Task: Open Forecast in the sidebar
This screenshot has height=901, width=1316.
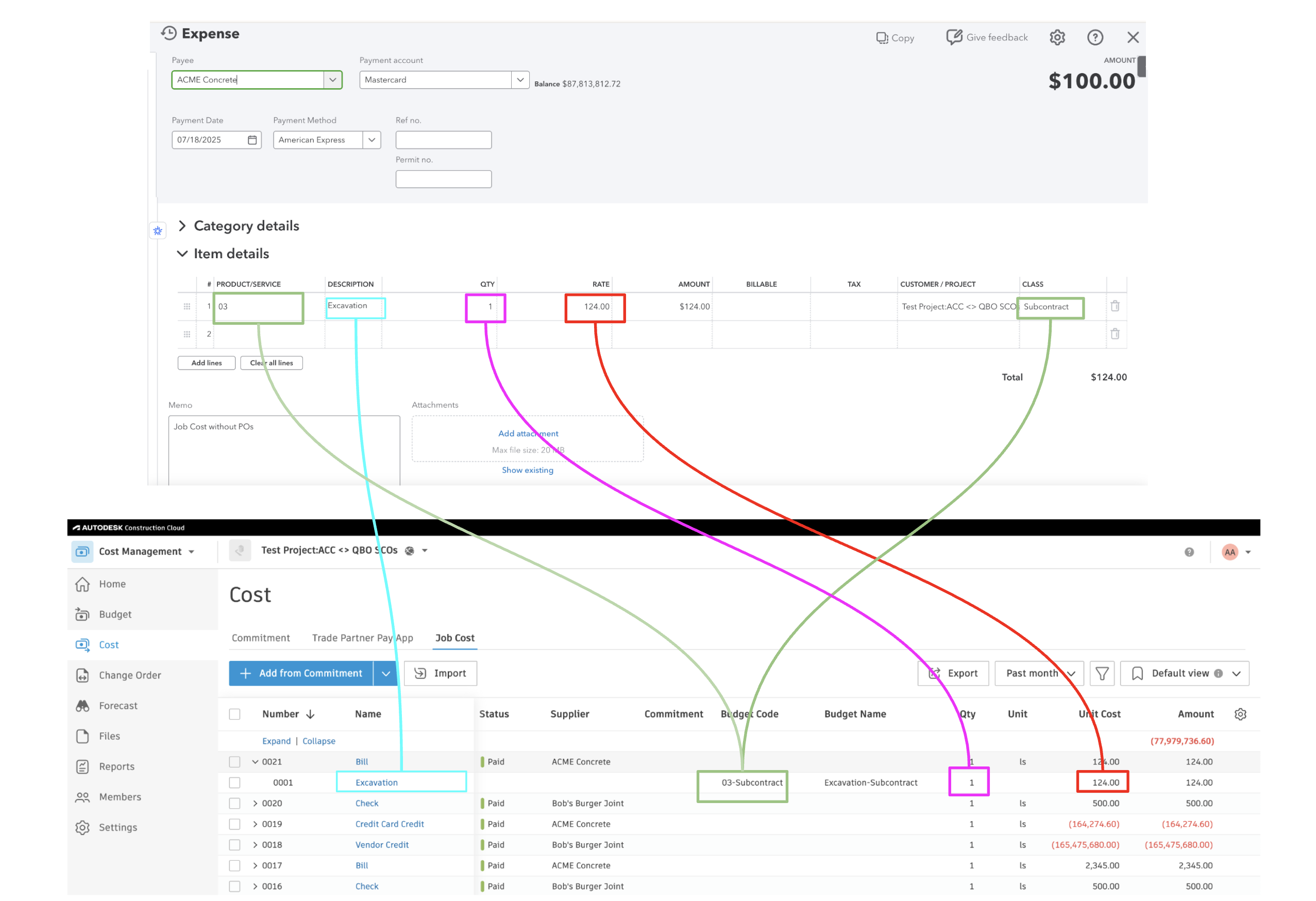Action: pyautogui.click(x=118, y=706)
